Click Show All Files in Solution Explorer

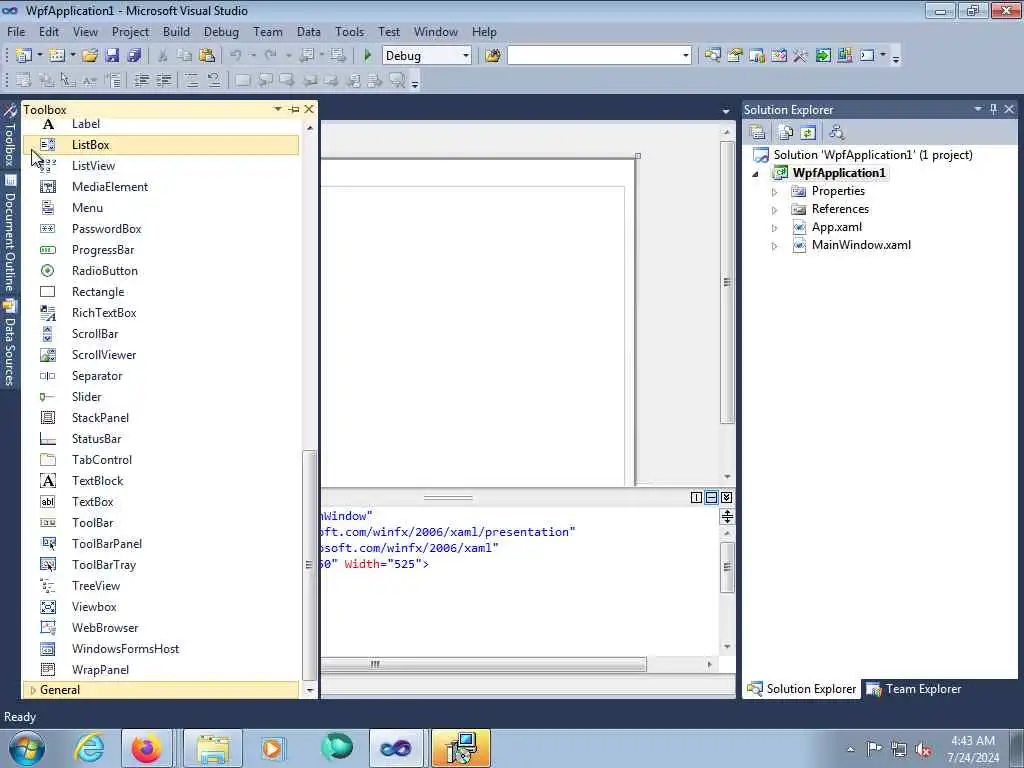[x=785, y=133]
